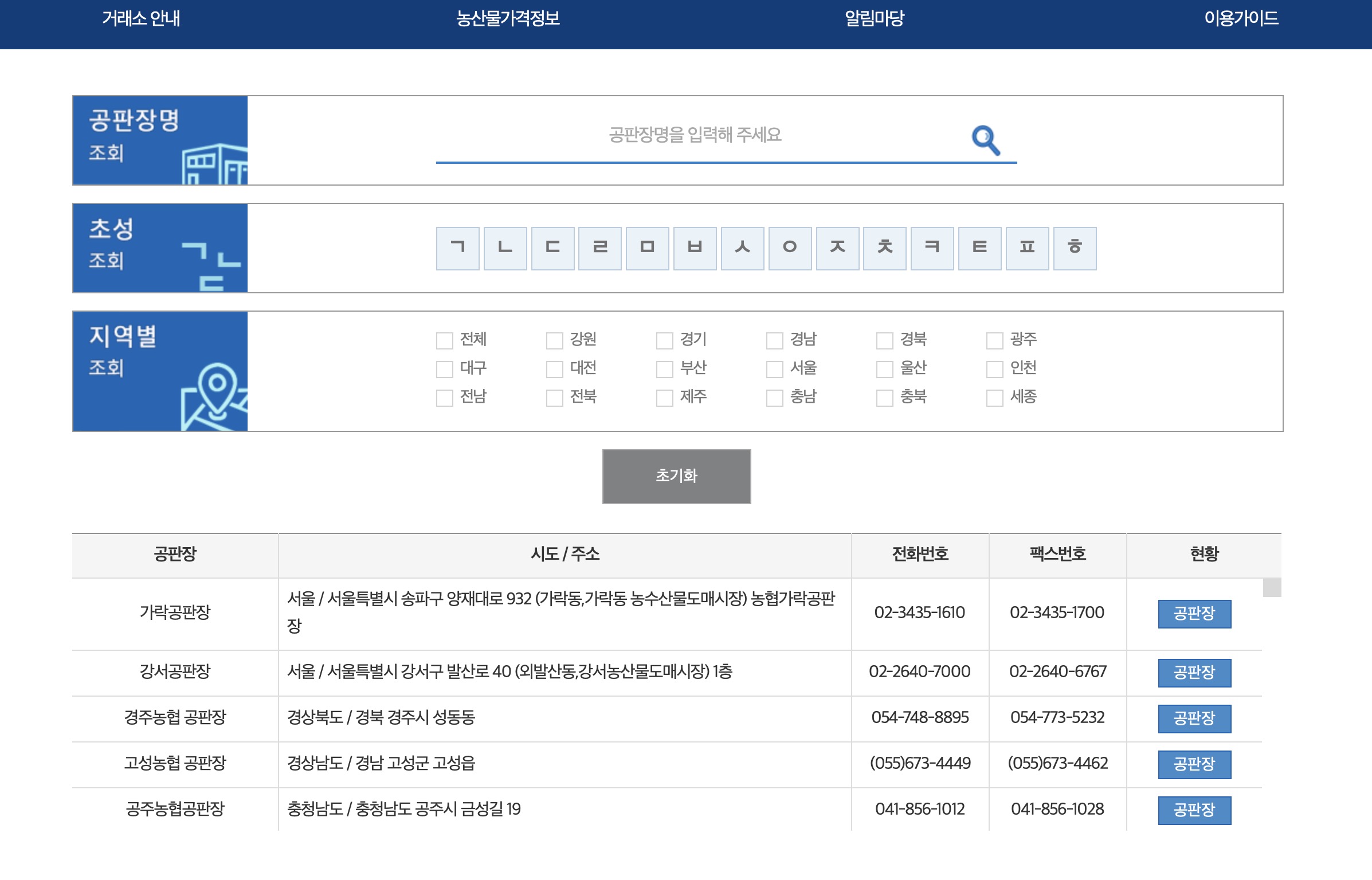Open the 농산물가격정보 menu
The height and width of the screenshot is (880, 1372).
coord(508,19)
